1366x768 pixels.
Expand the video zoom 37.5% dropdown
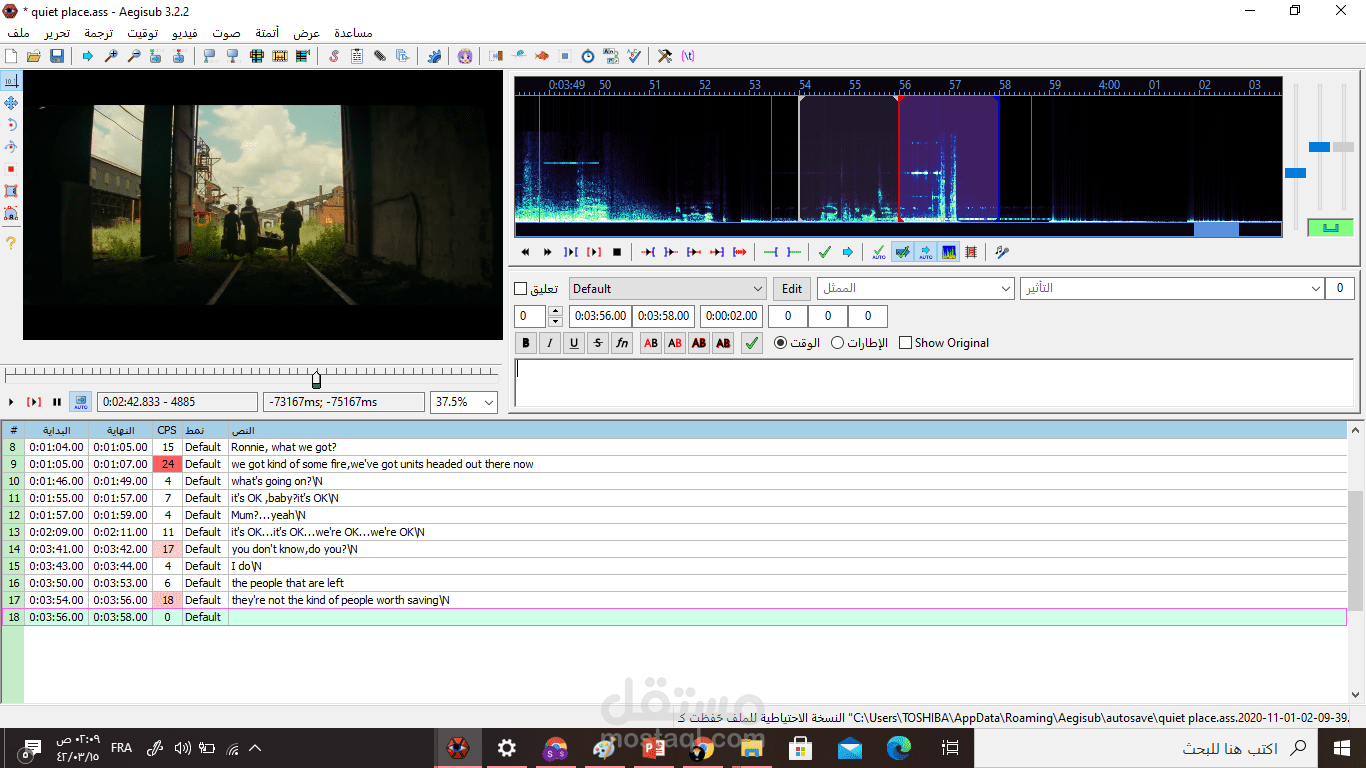(464, 402)
